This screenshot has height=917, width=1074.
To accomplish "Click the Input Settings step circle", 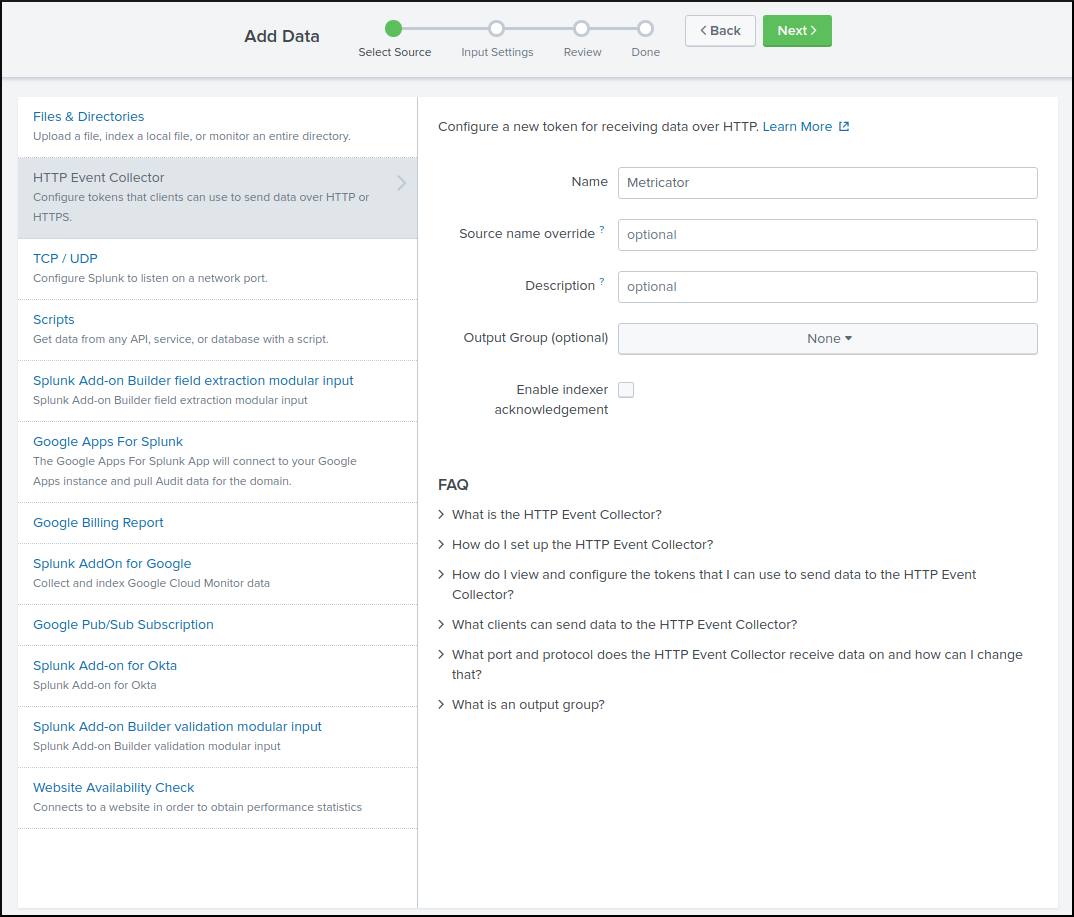I will click(496, 29).
